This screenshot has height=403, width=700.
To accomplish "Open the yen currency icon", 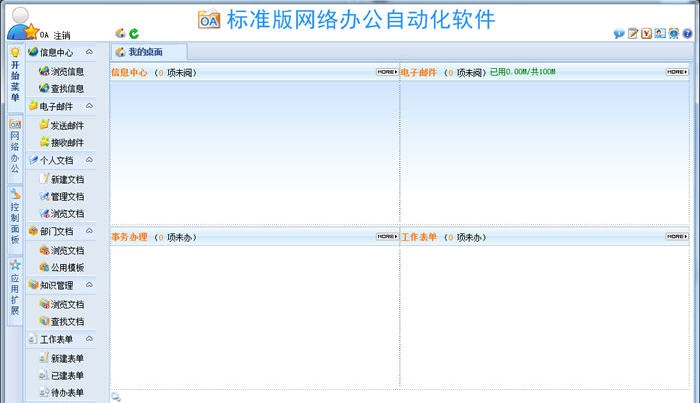I will 646,33.
